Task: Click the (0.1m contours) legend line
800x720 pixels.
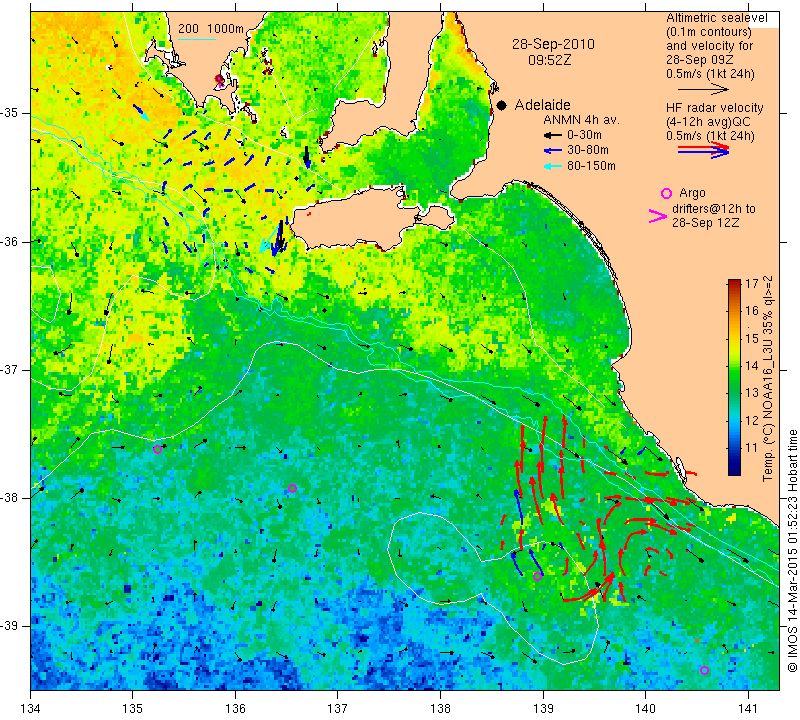Action: coord(709,32)
